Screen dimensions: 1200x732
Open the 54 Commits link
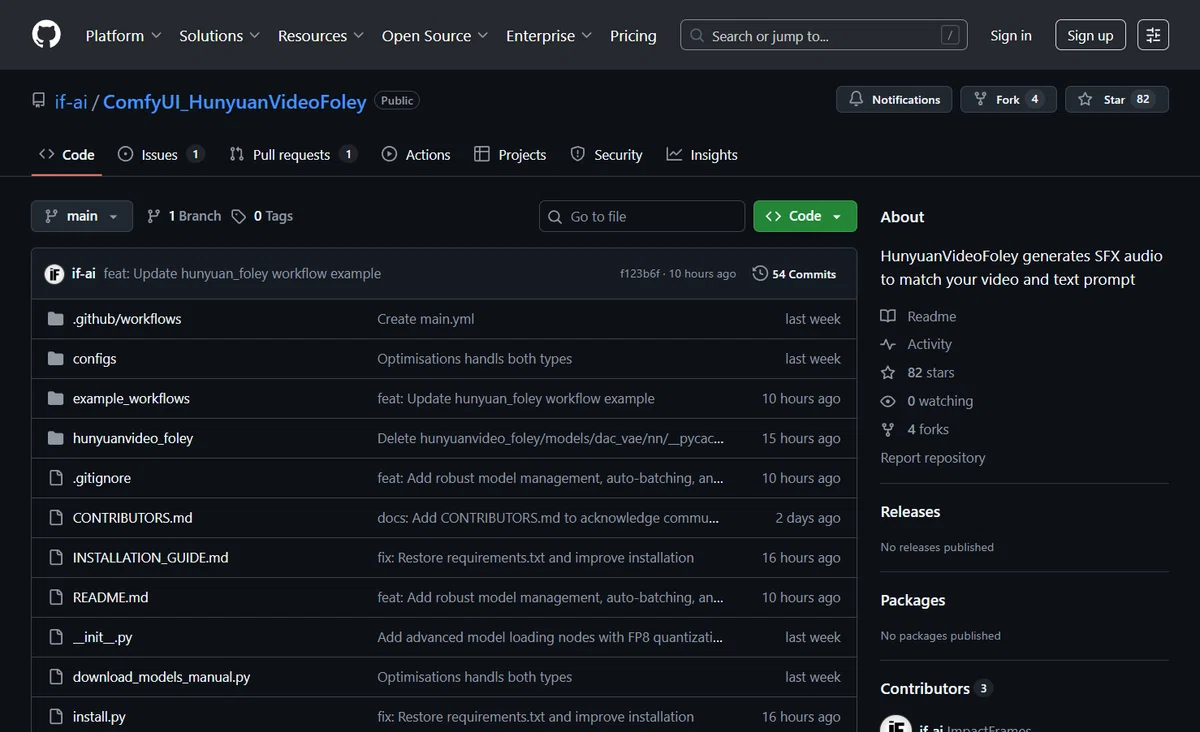[794, 274]
